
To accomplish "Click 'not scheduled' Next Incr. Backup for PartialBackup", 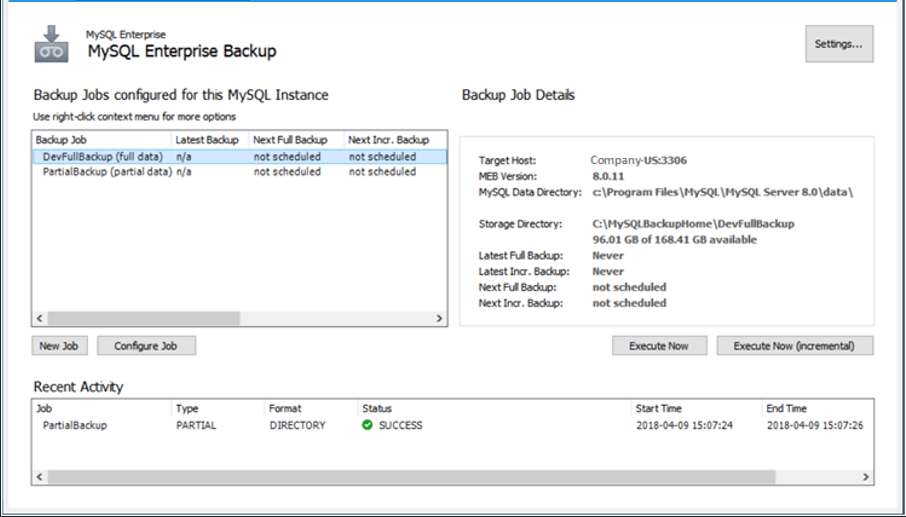I will coord(383,172).
